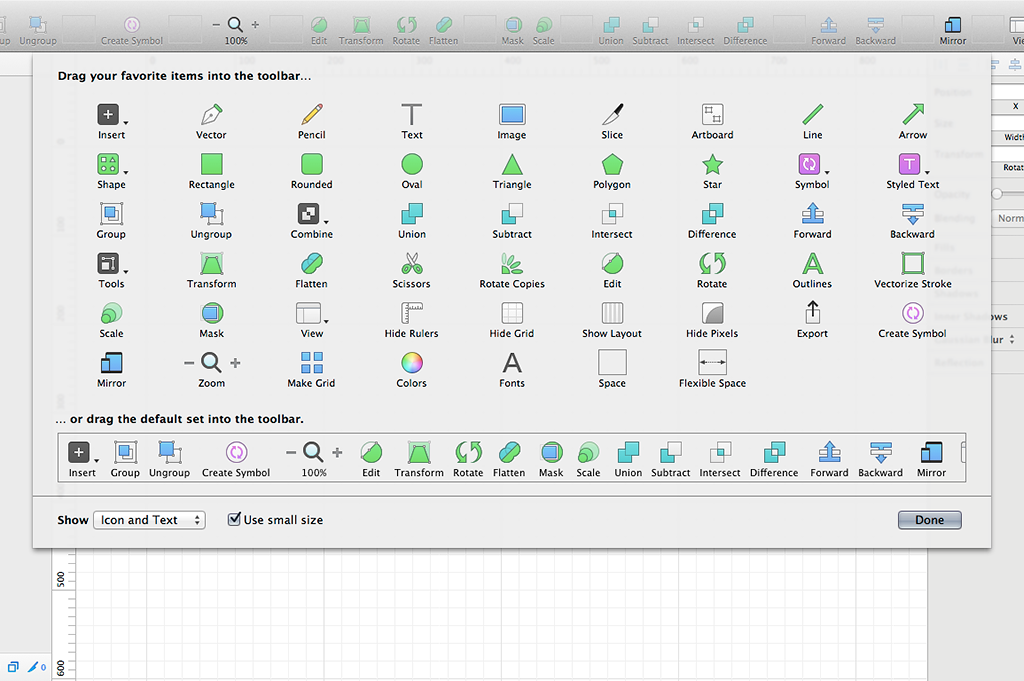
Task: Toggle Hide Grid item
Action: point(512,314)
